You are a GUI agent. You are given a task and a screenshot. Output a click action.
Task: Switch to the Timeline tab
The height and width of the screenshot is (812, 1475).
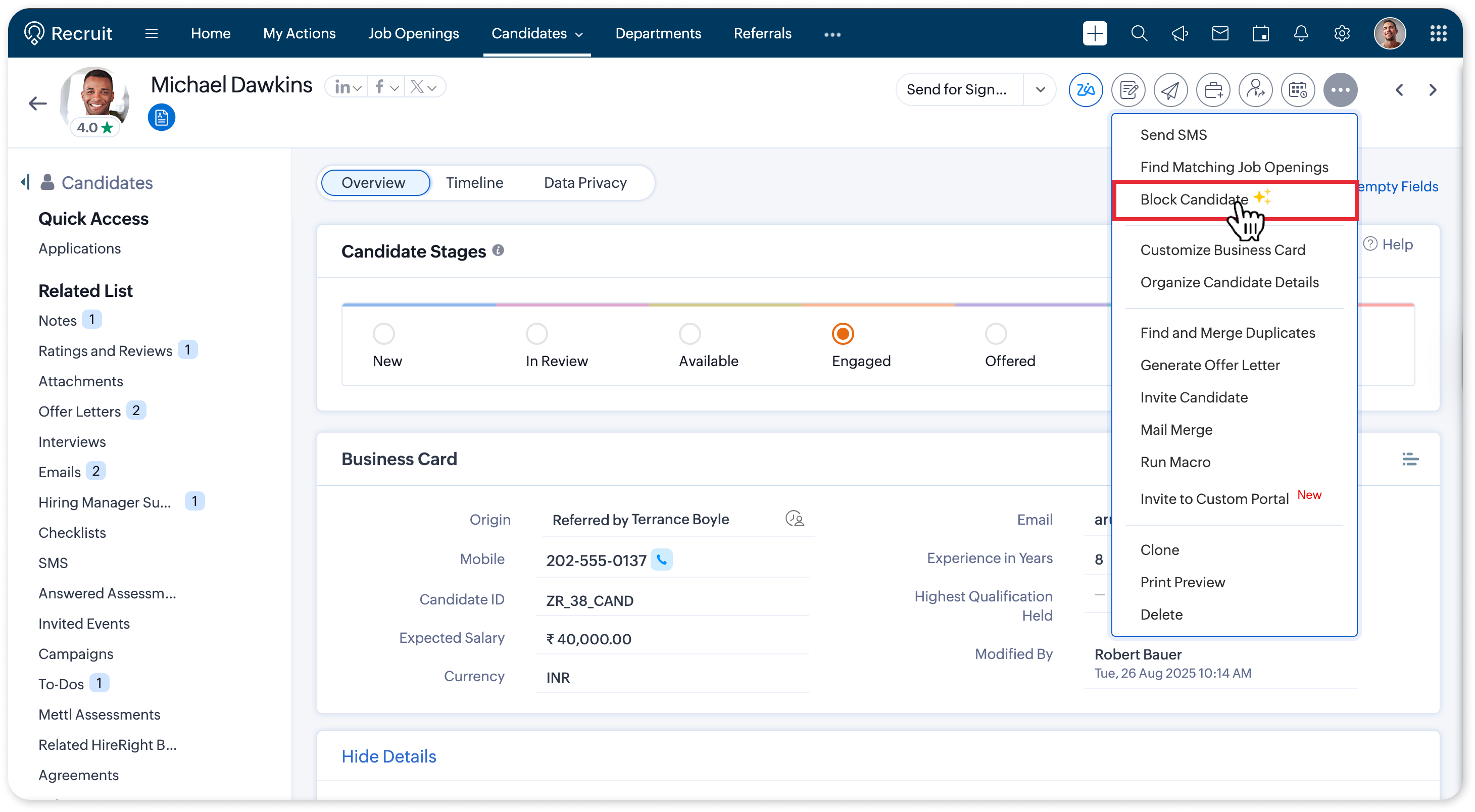tap(474, 182)
